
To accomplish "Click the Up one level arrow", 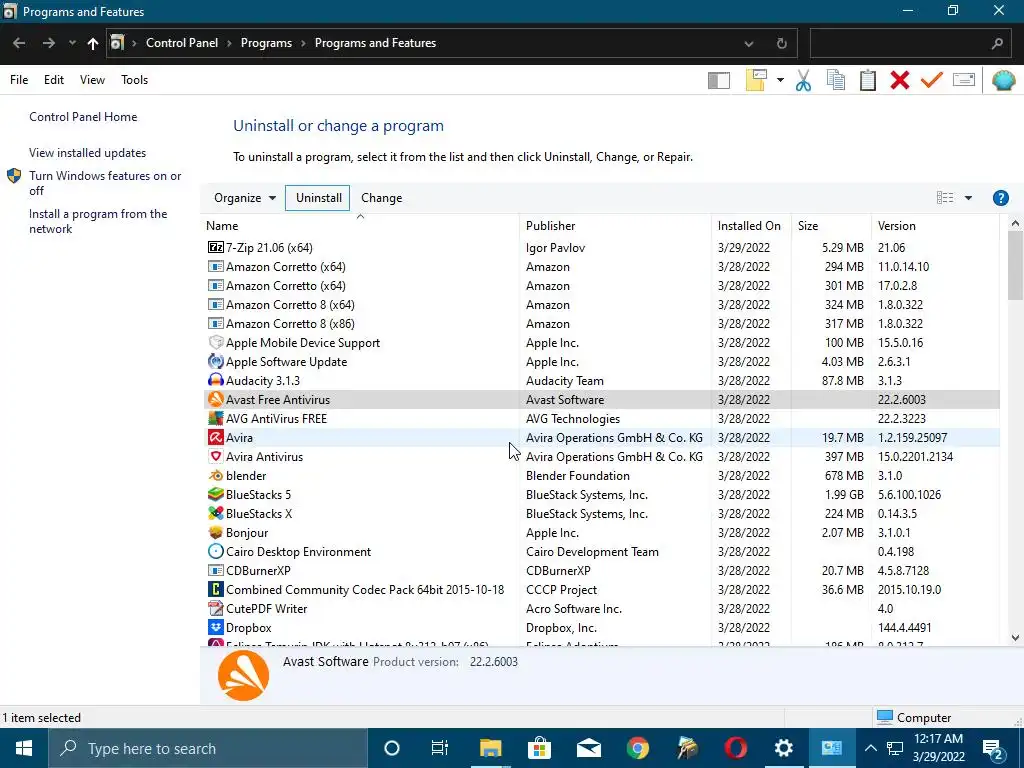I will pos(93,44).
